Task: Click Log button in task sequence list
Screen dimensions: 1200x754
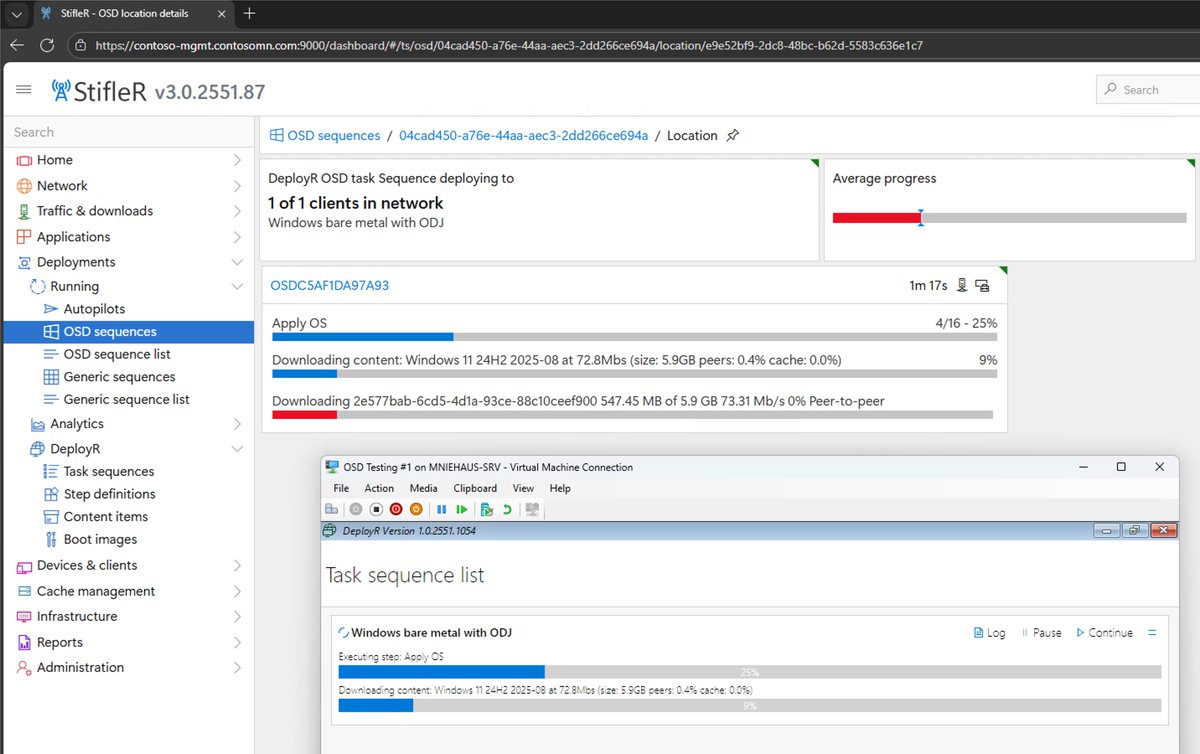Action: tap(989, 633)
